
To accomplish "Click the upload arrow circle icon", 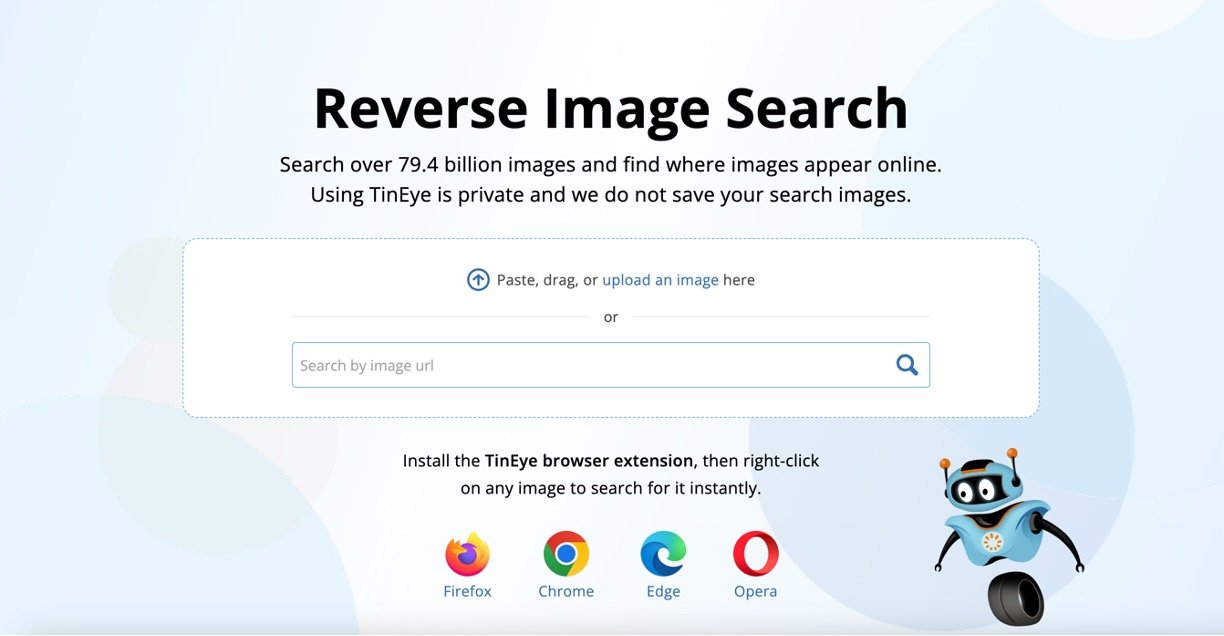I will (x=478, y=280).
